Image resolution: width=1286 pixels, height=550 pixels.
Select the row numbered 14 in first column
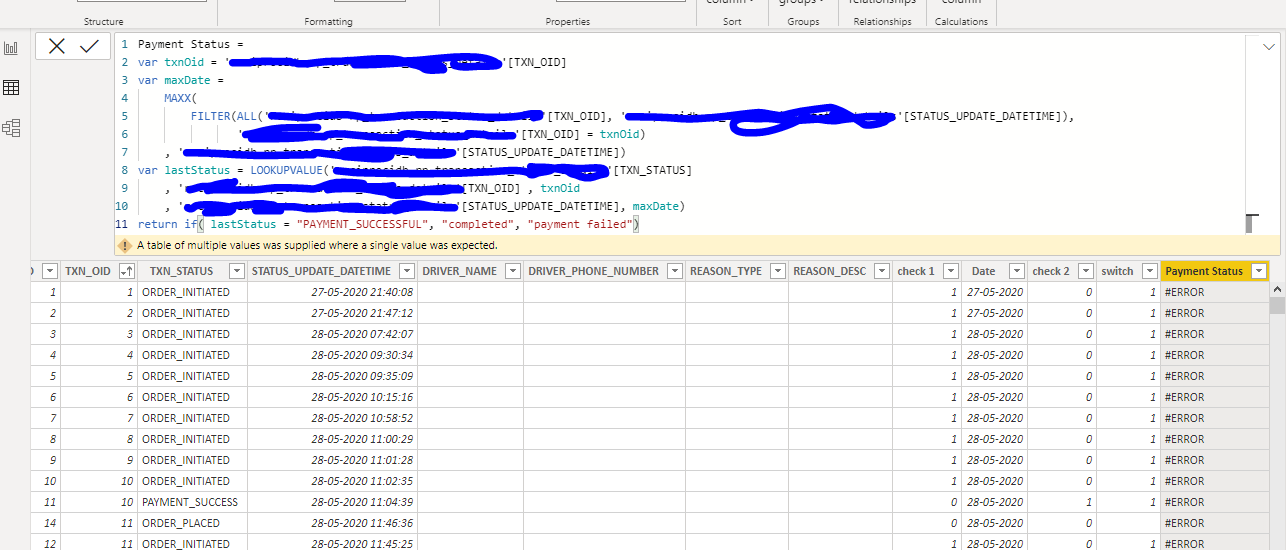tap(45, 523)
